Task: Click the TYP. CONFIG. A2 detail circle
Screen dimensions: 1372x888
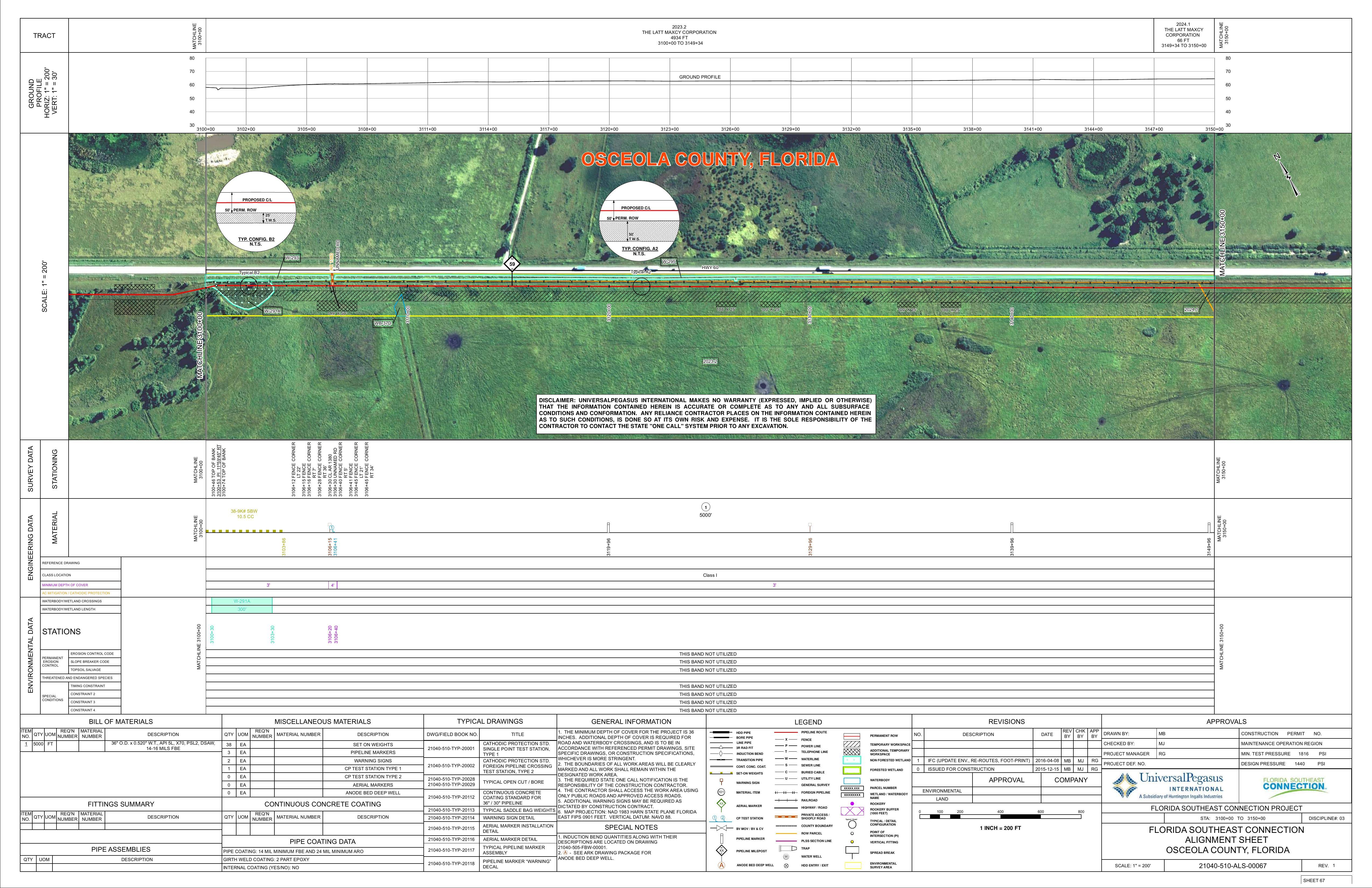Action: pos(639,220)
